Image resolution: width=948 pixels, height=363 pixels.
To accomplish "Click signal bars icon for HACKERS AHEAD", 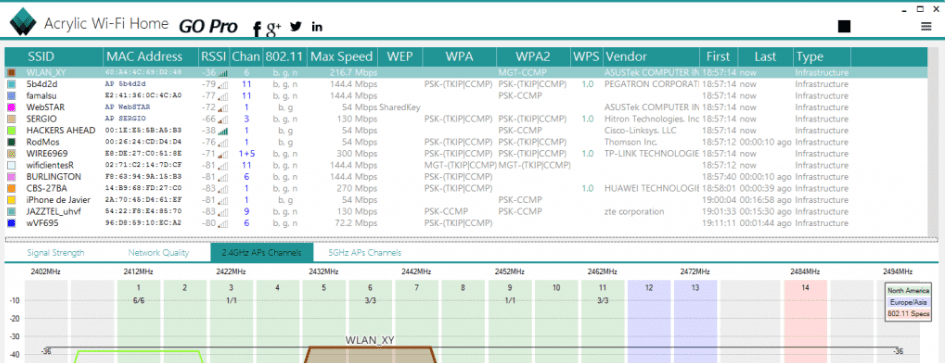I will [223, 131].
